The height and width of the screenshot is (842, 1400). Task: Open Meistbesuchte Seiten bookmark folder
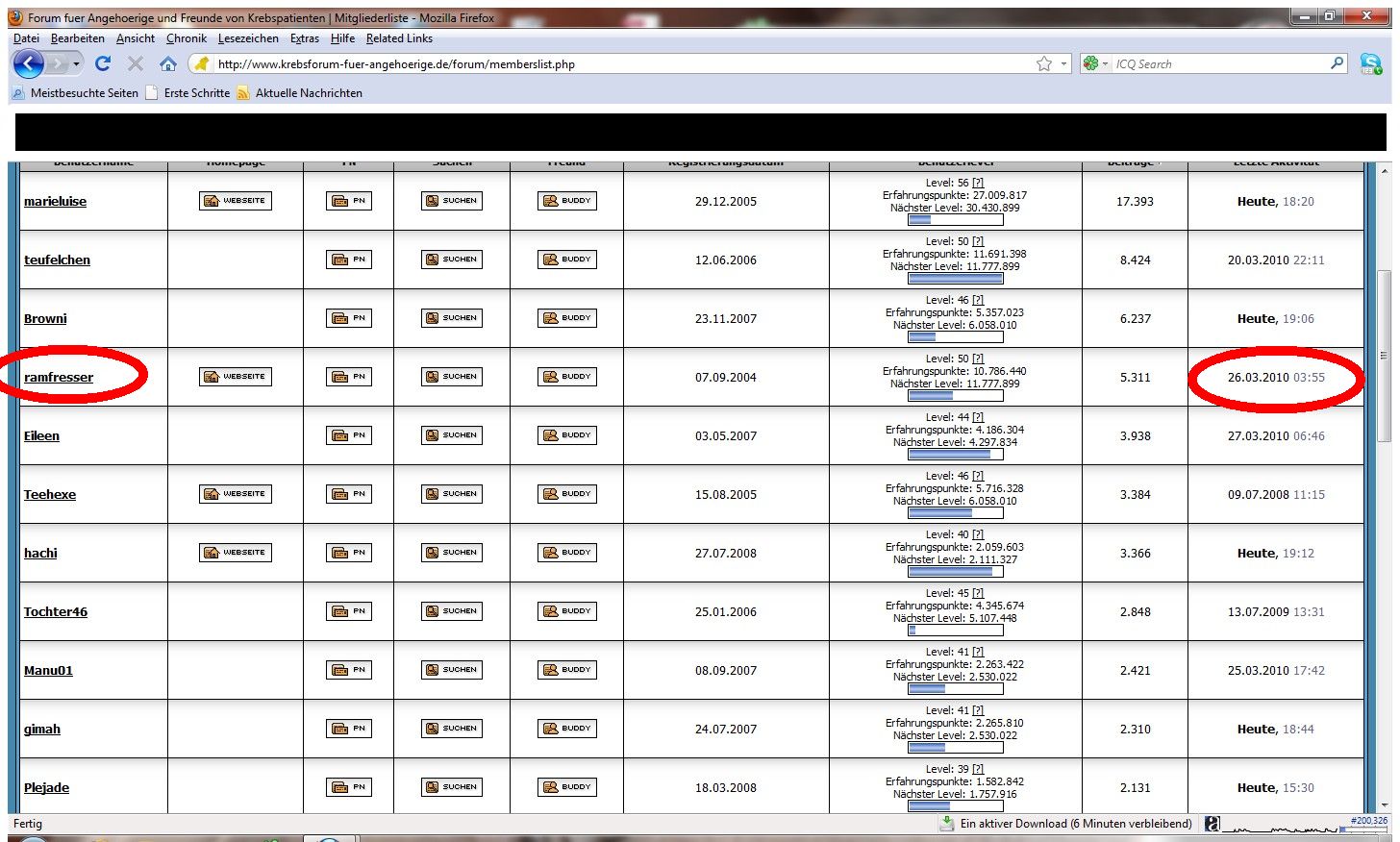click(x=75, y=93)
